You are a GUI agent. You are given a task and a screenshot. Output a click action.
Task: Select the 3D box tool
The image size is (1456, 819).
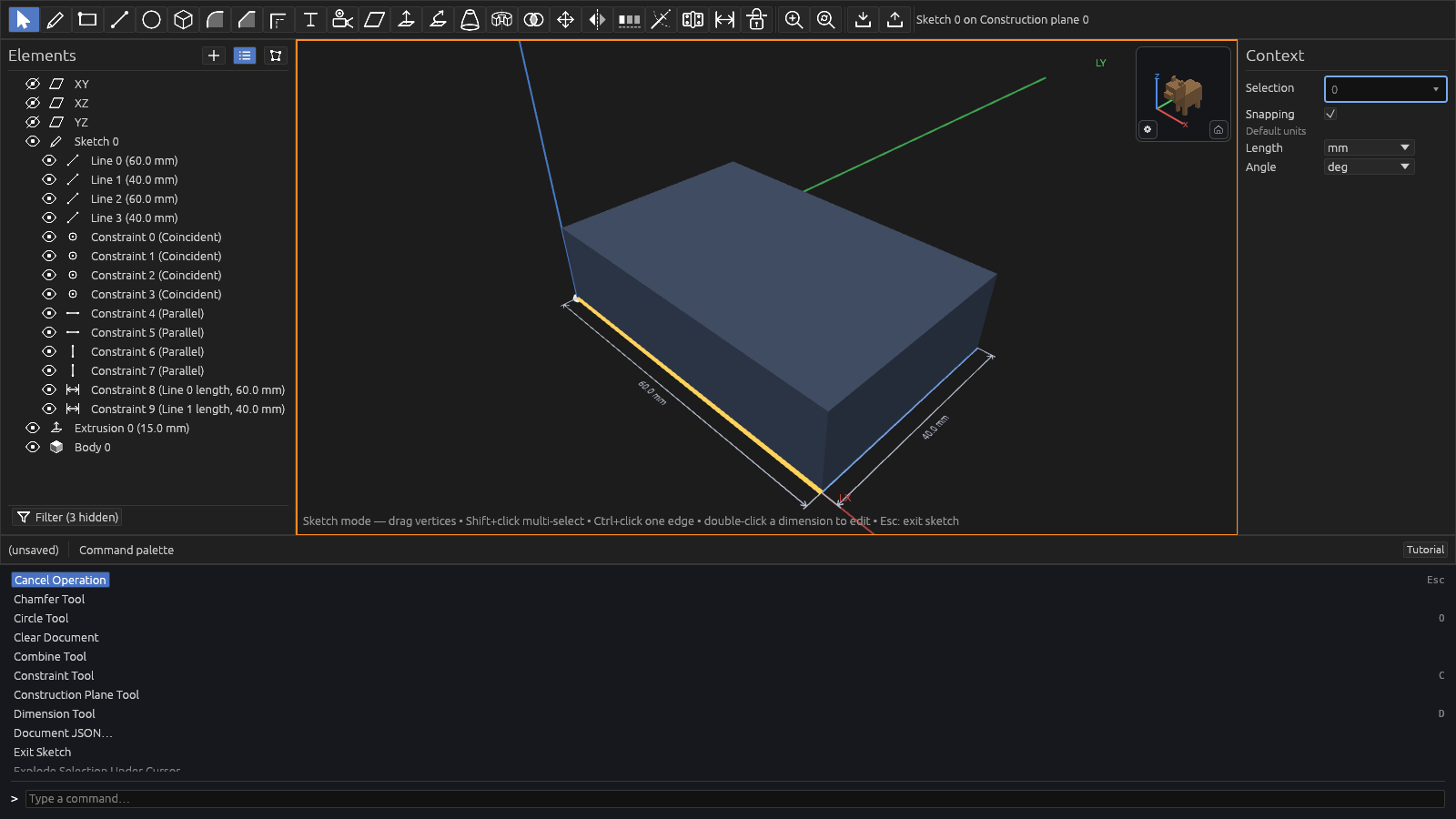click(183, 19)
